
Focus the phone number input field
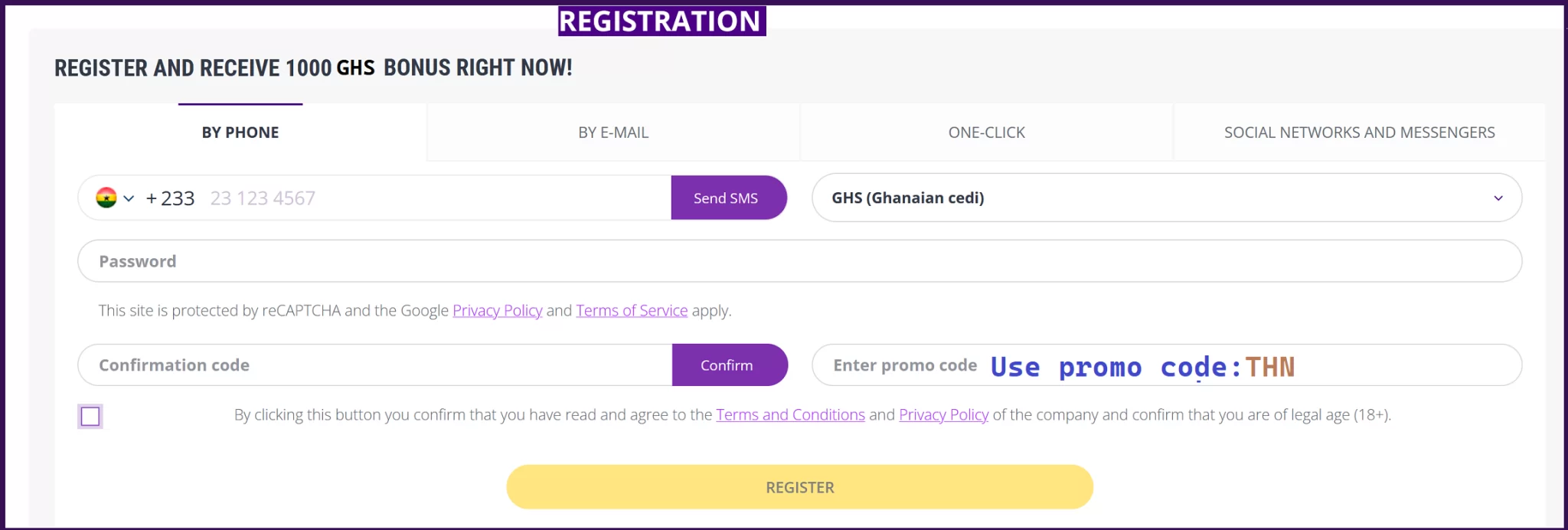click(436, 198)
